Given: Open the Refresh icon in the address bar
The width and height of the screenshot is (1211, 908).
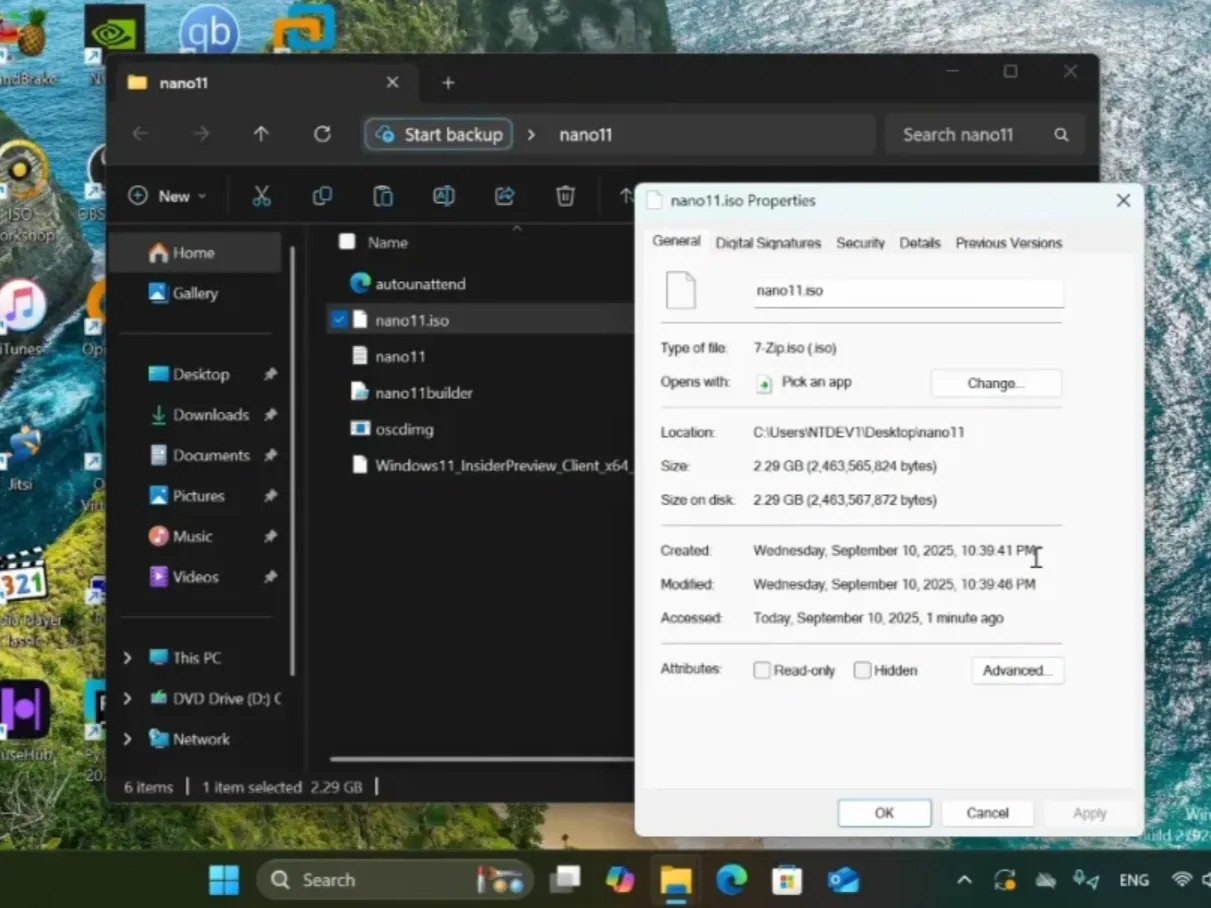Looking at the screenshot, I should click(322, 134).
